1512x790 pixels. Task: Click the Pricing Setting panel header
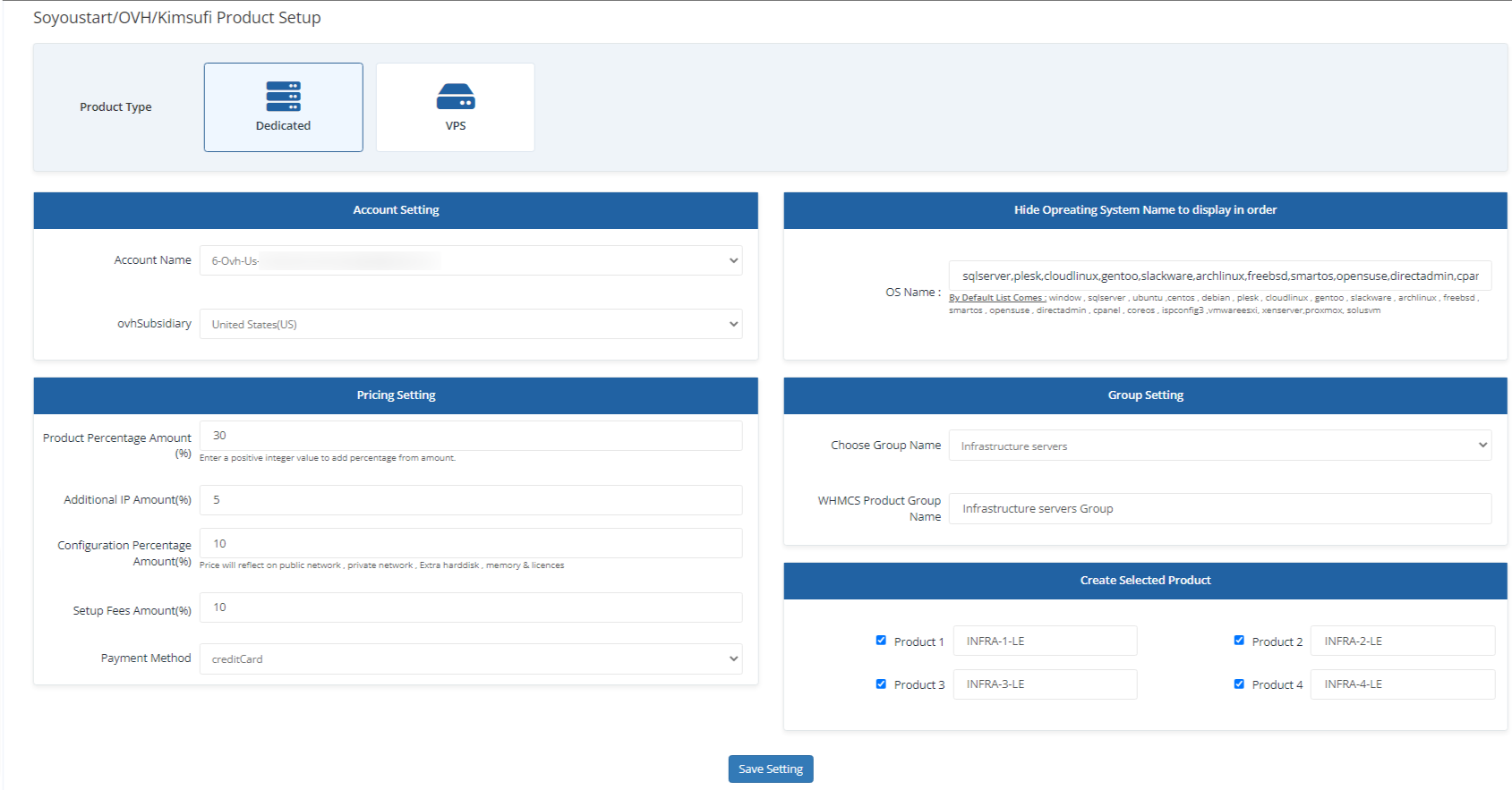point(396,395)
